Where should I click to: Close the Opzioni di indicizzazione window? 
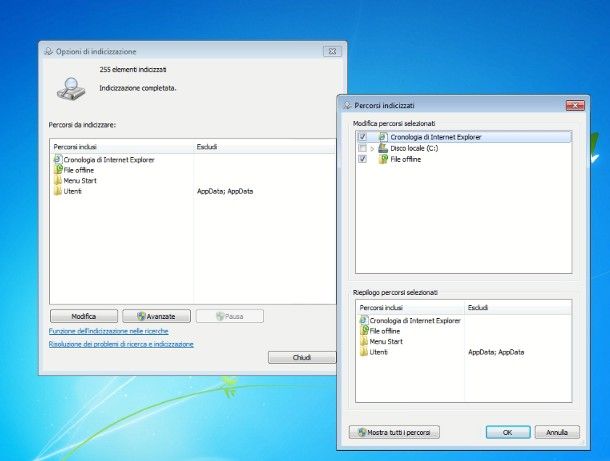tap(332, 51)
